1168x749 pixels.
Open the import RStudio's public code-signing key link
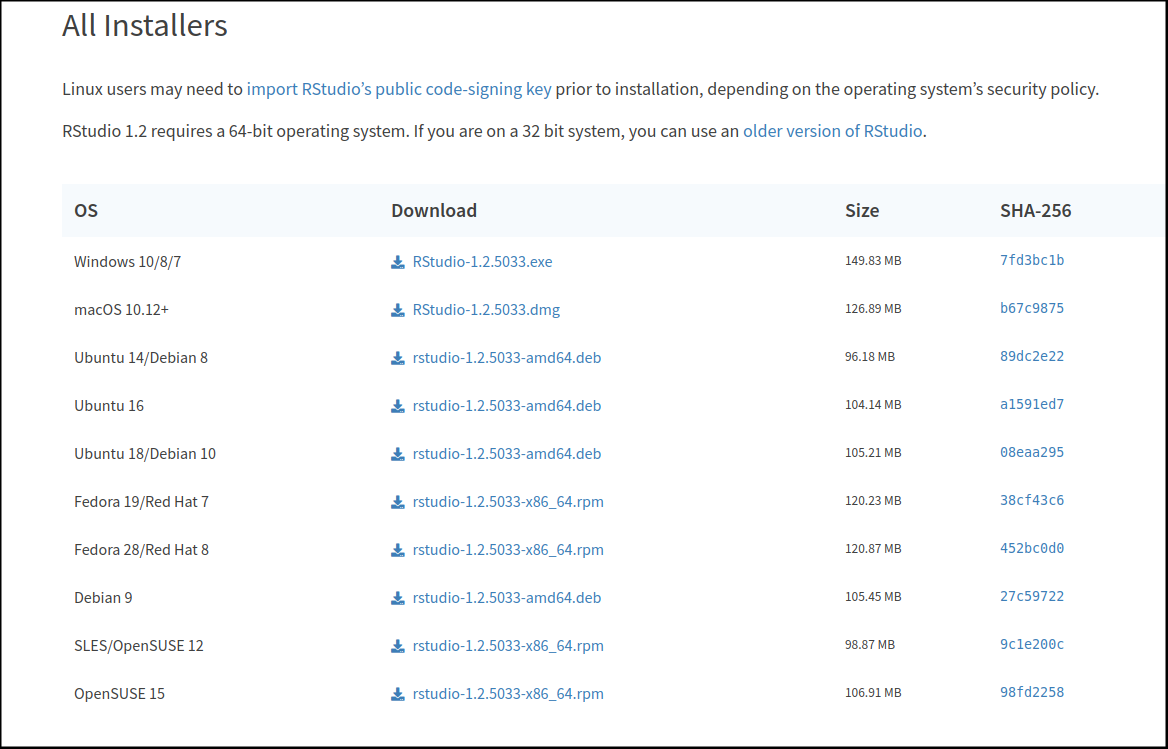pos(399,89)
